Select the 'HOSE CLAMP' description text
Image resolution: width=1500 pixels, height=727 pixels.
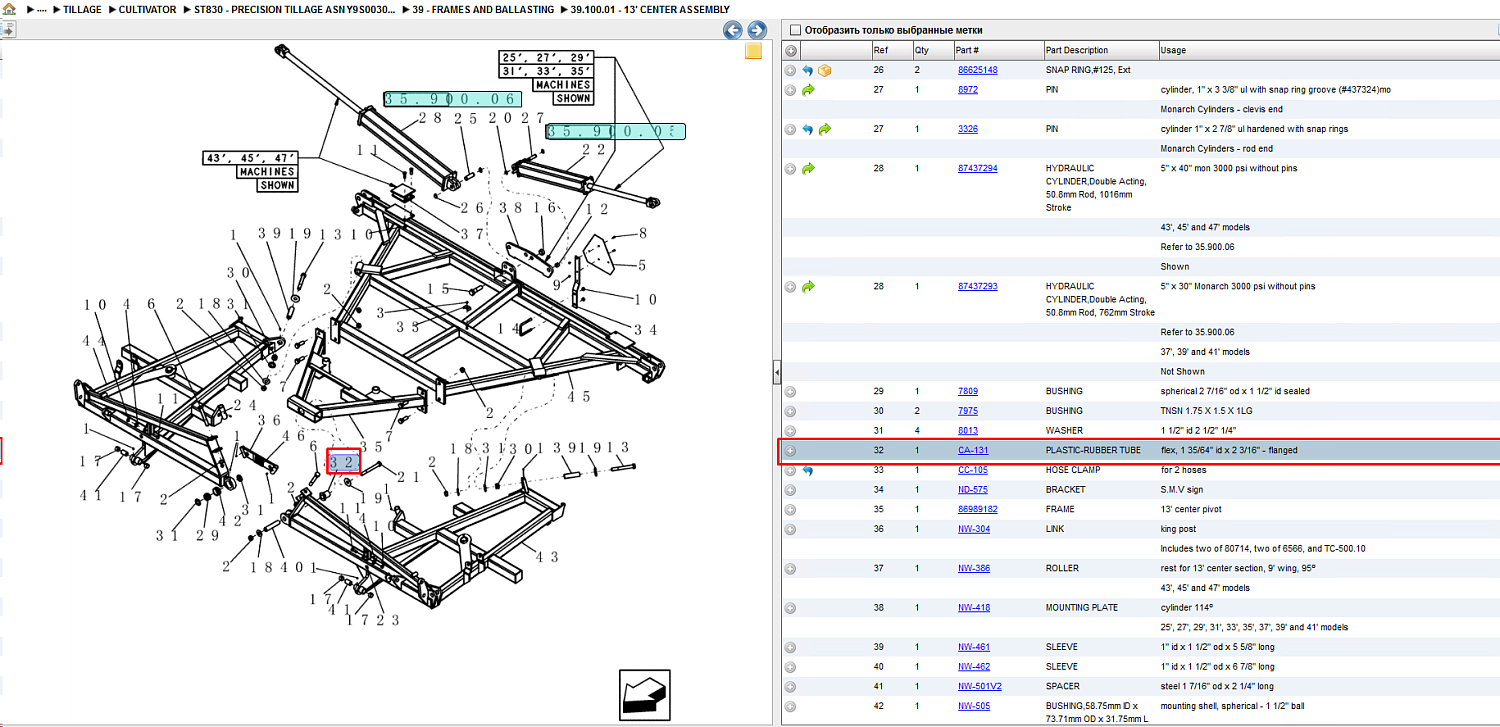1075,470
